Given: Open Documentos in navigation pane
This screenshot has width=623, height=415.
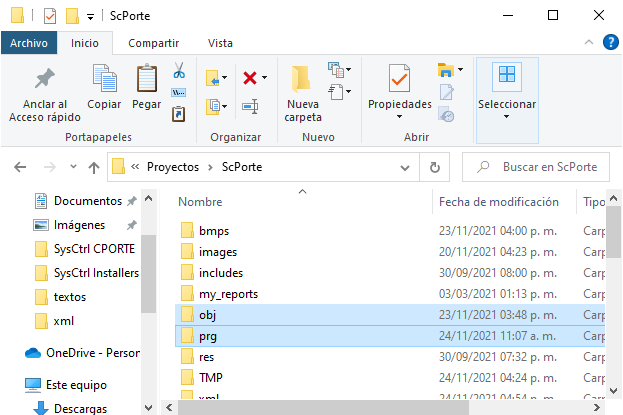Looking at the screenshot, I should pyautogui.click(x=88, y=201).
